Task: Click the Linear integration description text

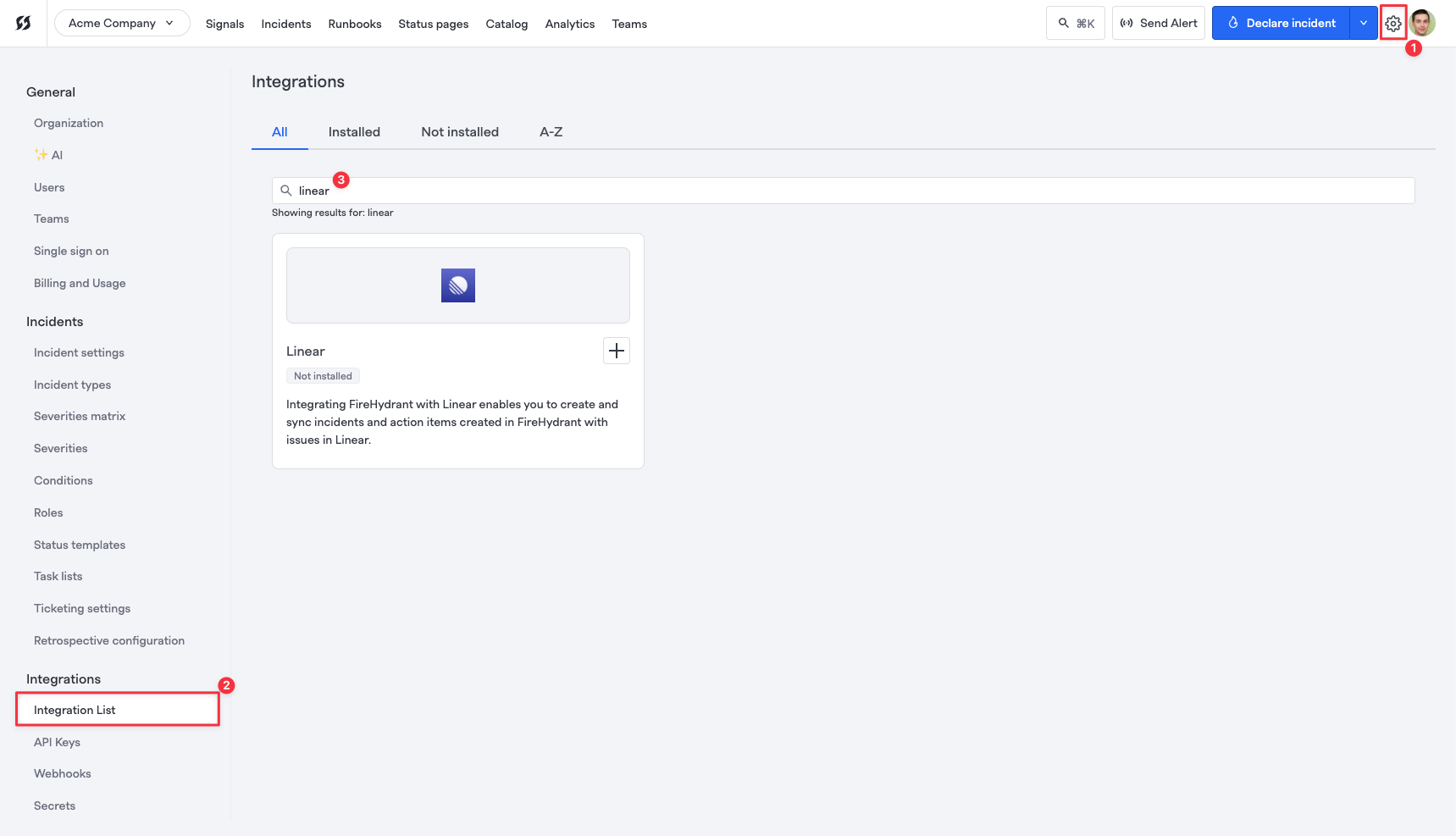Action: click(452, 422)
